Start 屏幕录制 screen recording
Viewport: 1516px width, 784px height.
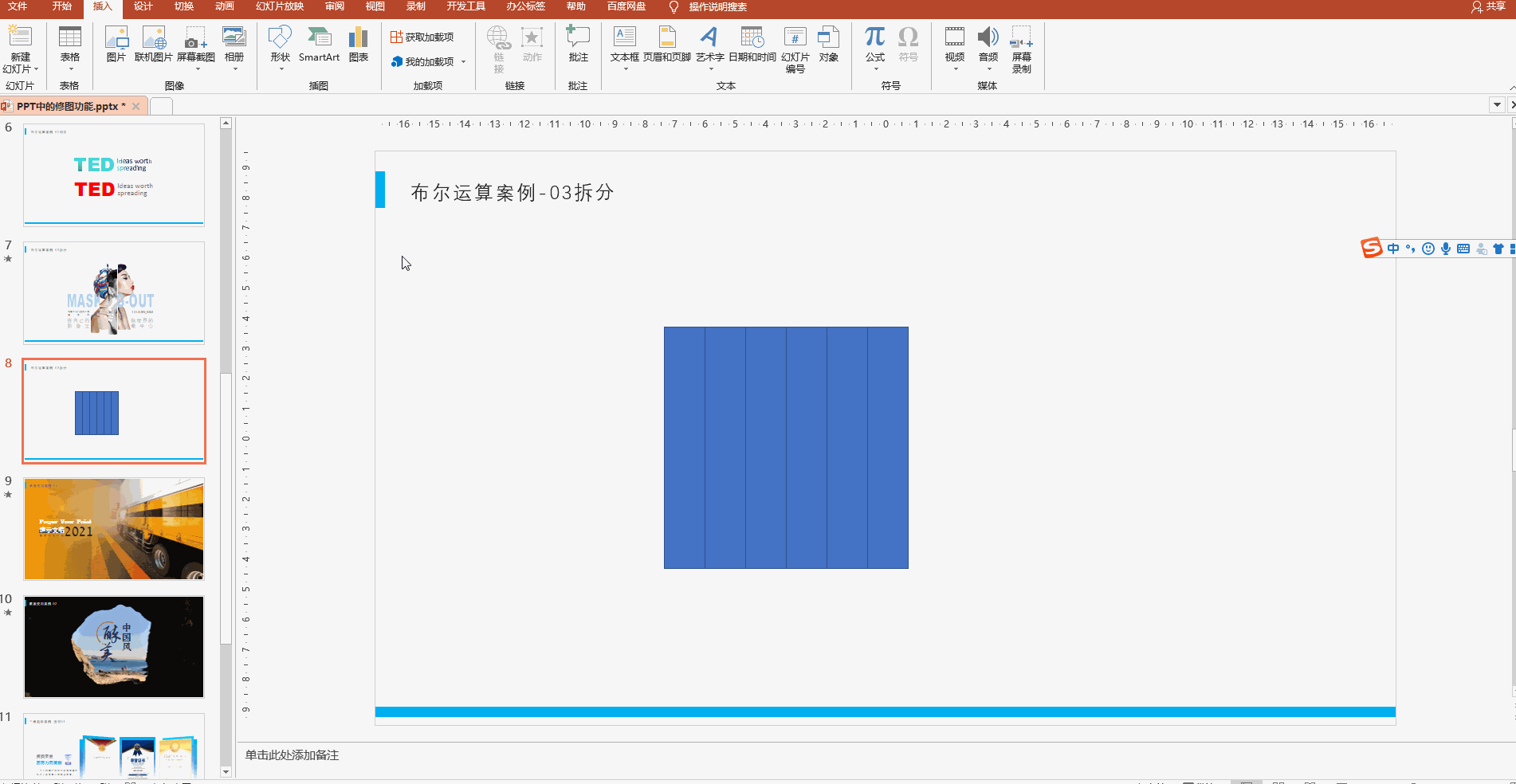pos(1022,49)
